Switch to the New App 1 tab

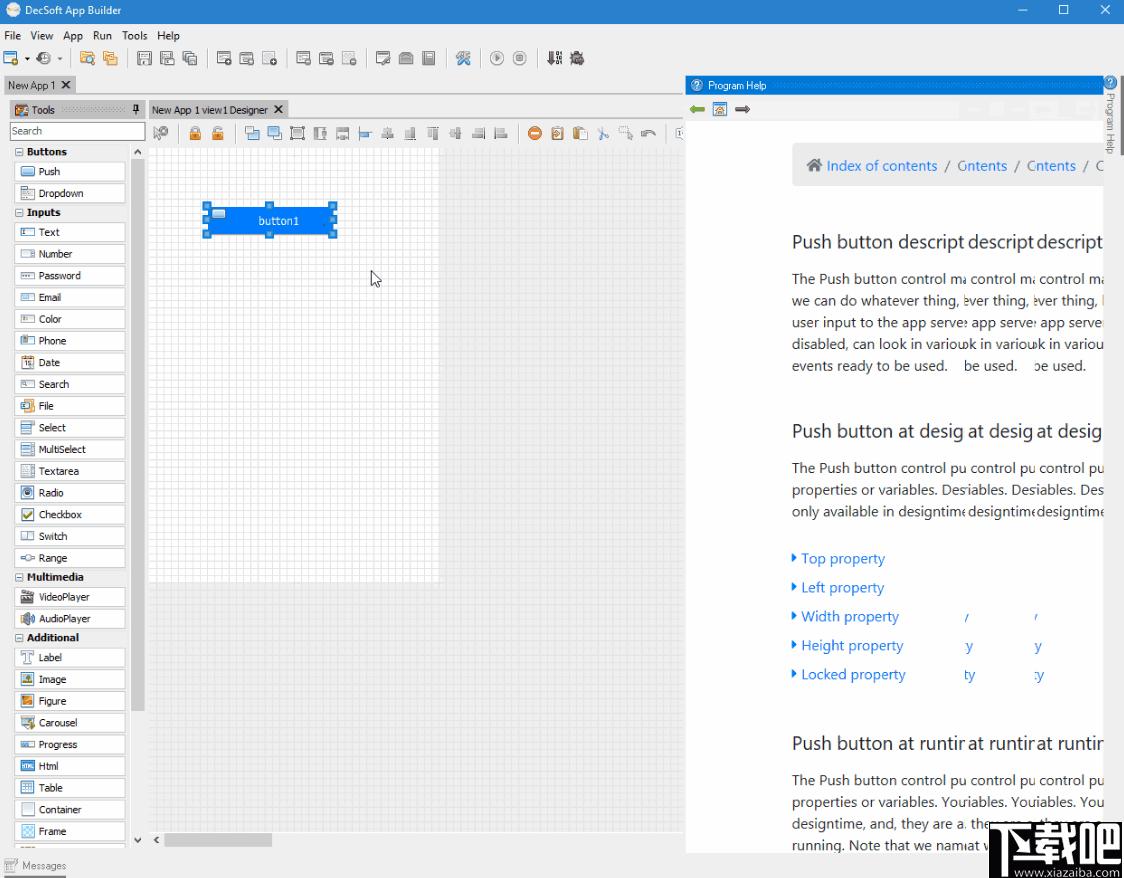tap(31, 85)
